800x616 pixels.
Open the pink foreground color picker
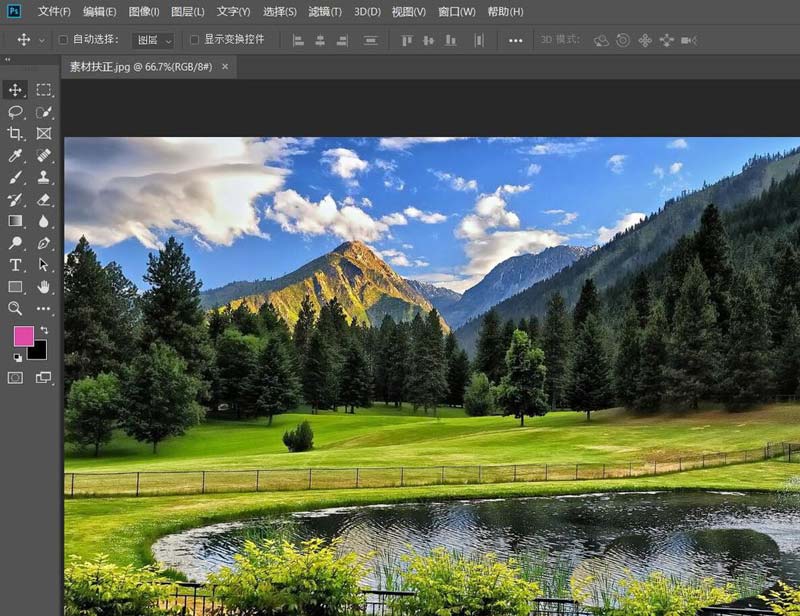point(23,336)
